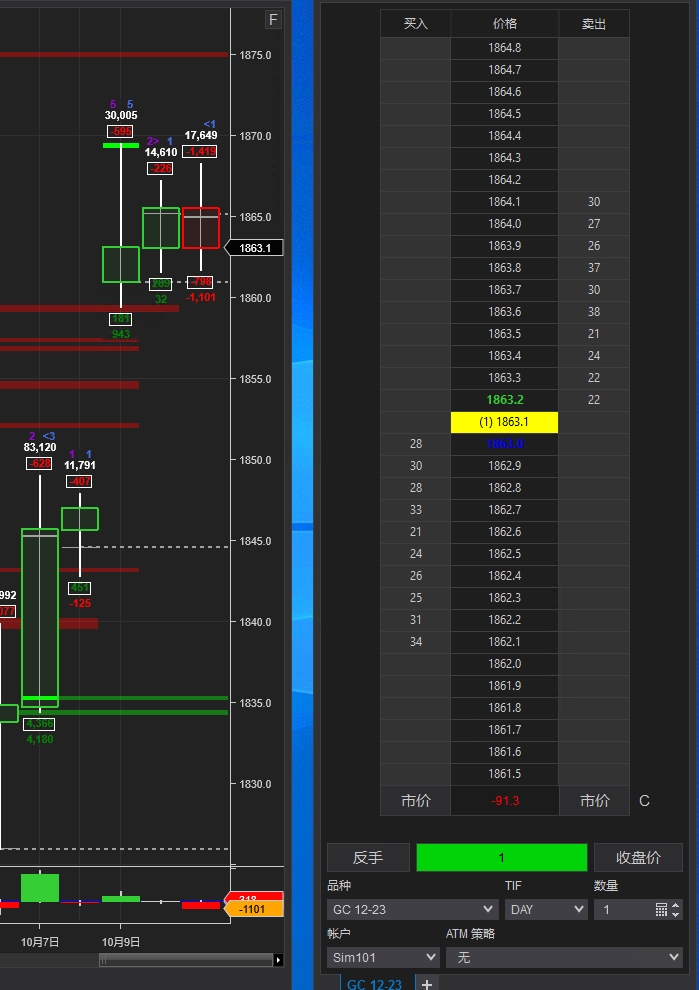This screenshot has height=990, width=699.
Task: Click sell cell 26 at price 1863.9
Action: point(594,246)
